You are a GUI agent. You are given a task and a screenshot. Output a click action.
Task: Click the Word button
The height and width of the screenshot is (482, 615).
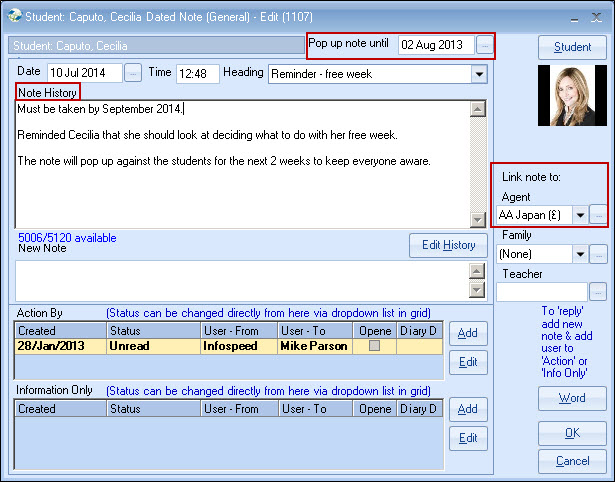click(x=572, y=399)
